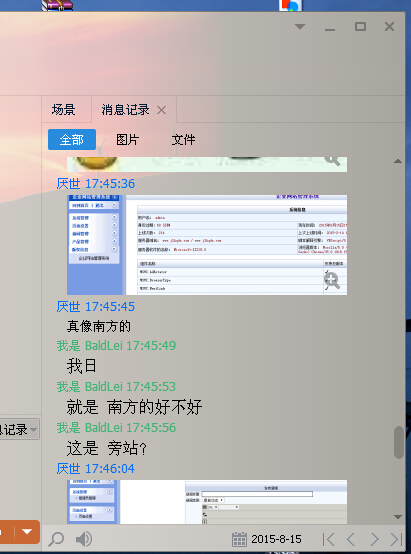Show 全部 message records
Screen dimensions: 411x554
[72, 140]
